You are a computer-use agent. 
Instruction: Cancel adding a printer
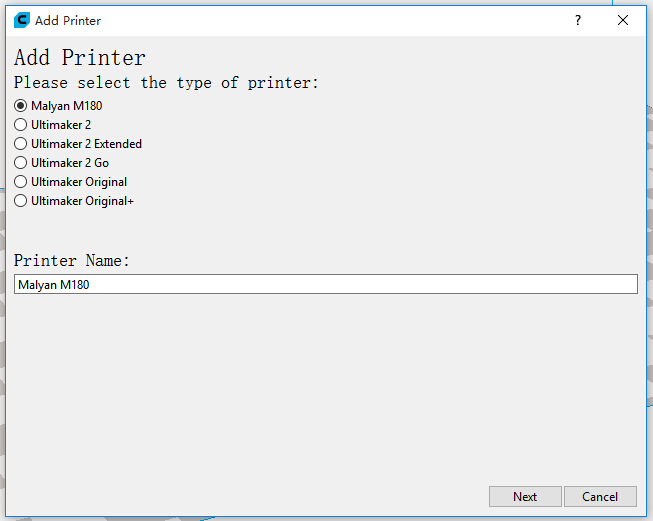pyautogui.click(x=600, y=497)
